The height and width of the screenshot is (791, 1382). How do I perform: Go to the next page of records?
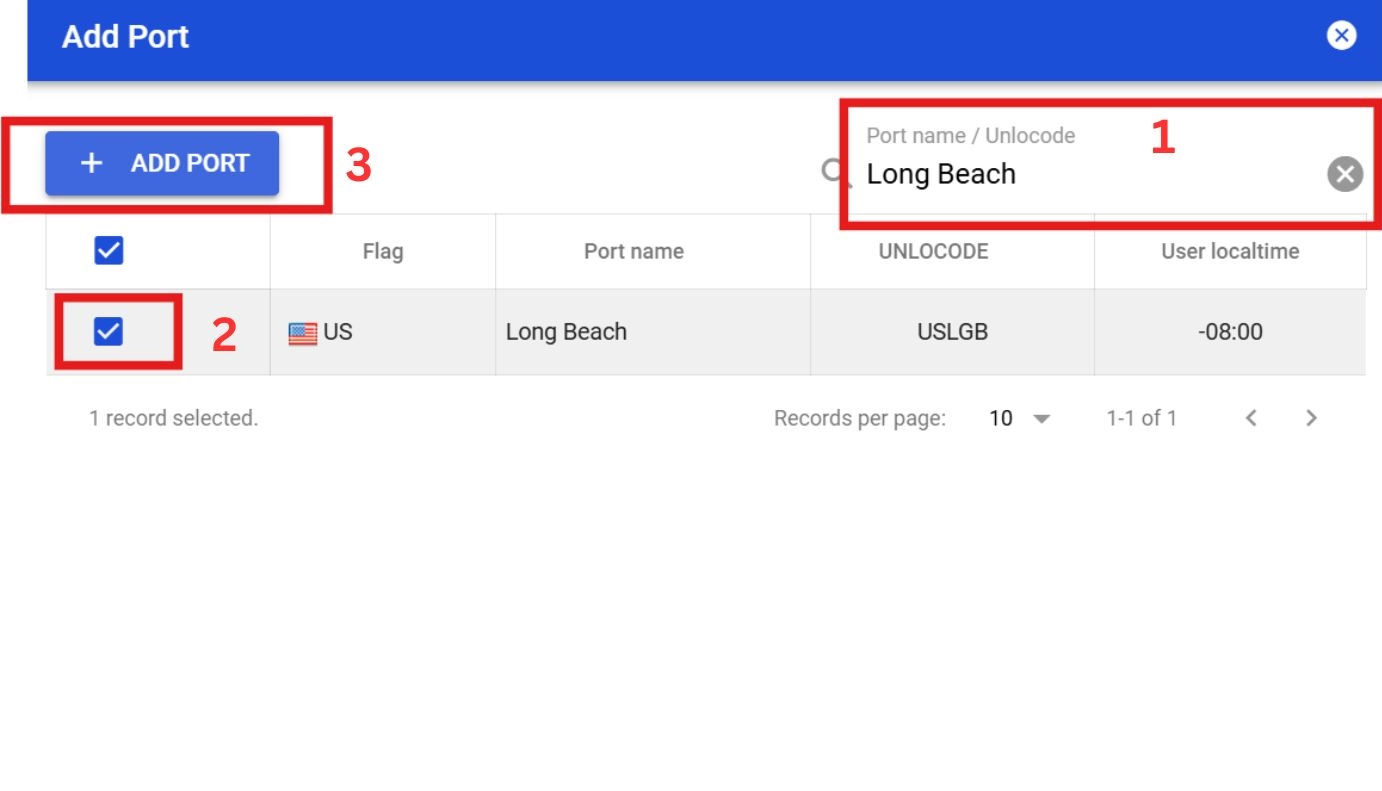click(1311, 418)
